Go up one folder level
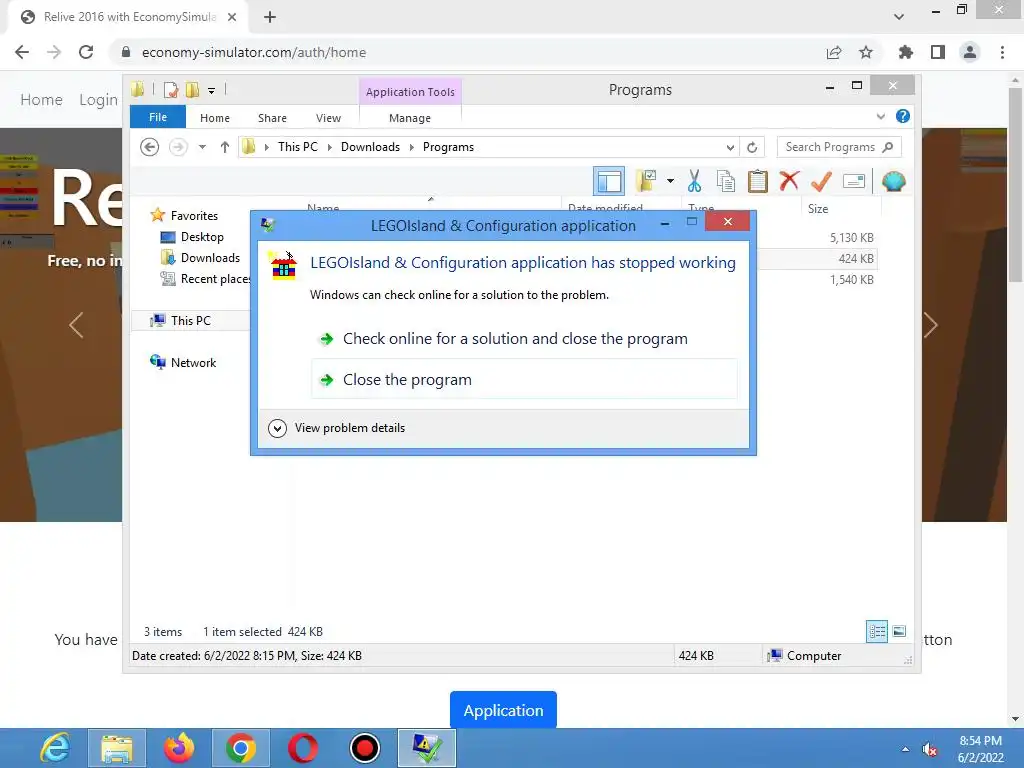 (x=225, y=147)
